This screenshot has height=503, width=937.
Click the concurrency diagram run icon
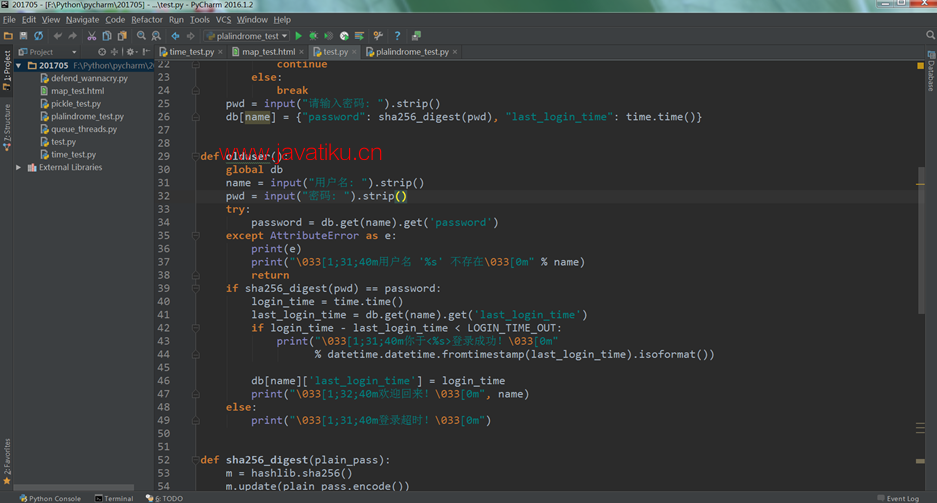359,36
